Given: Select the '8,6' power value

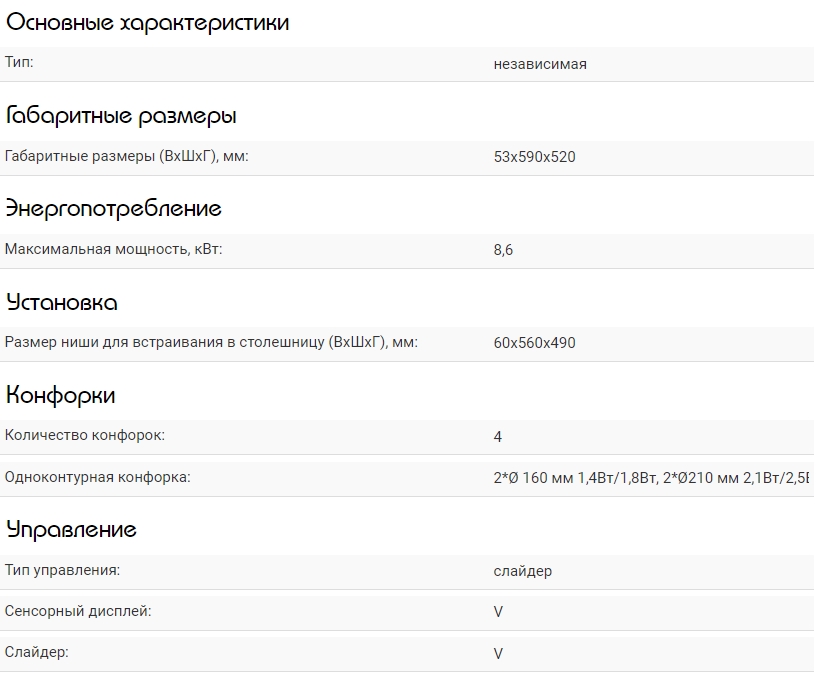Looking at the screenshot, I should click(503, 250).
